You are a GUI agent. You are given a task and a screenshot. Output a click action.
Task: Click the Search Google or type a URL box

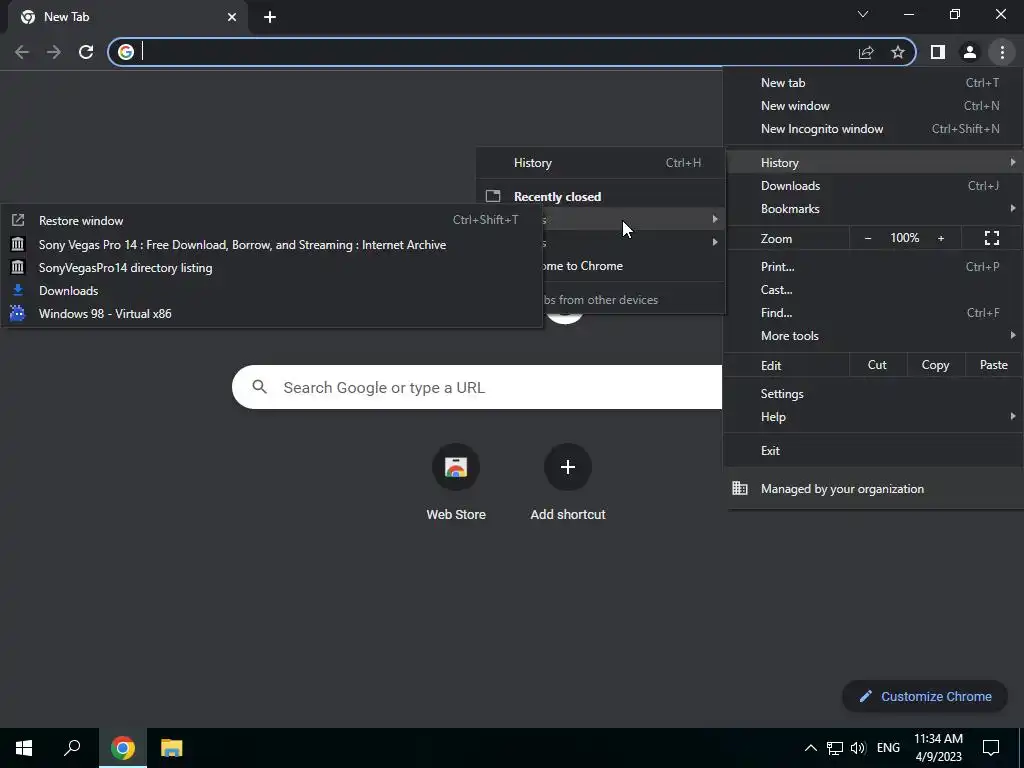(x=477, y=387)
